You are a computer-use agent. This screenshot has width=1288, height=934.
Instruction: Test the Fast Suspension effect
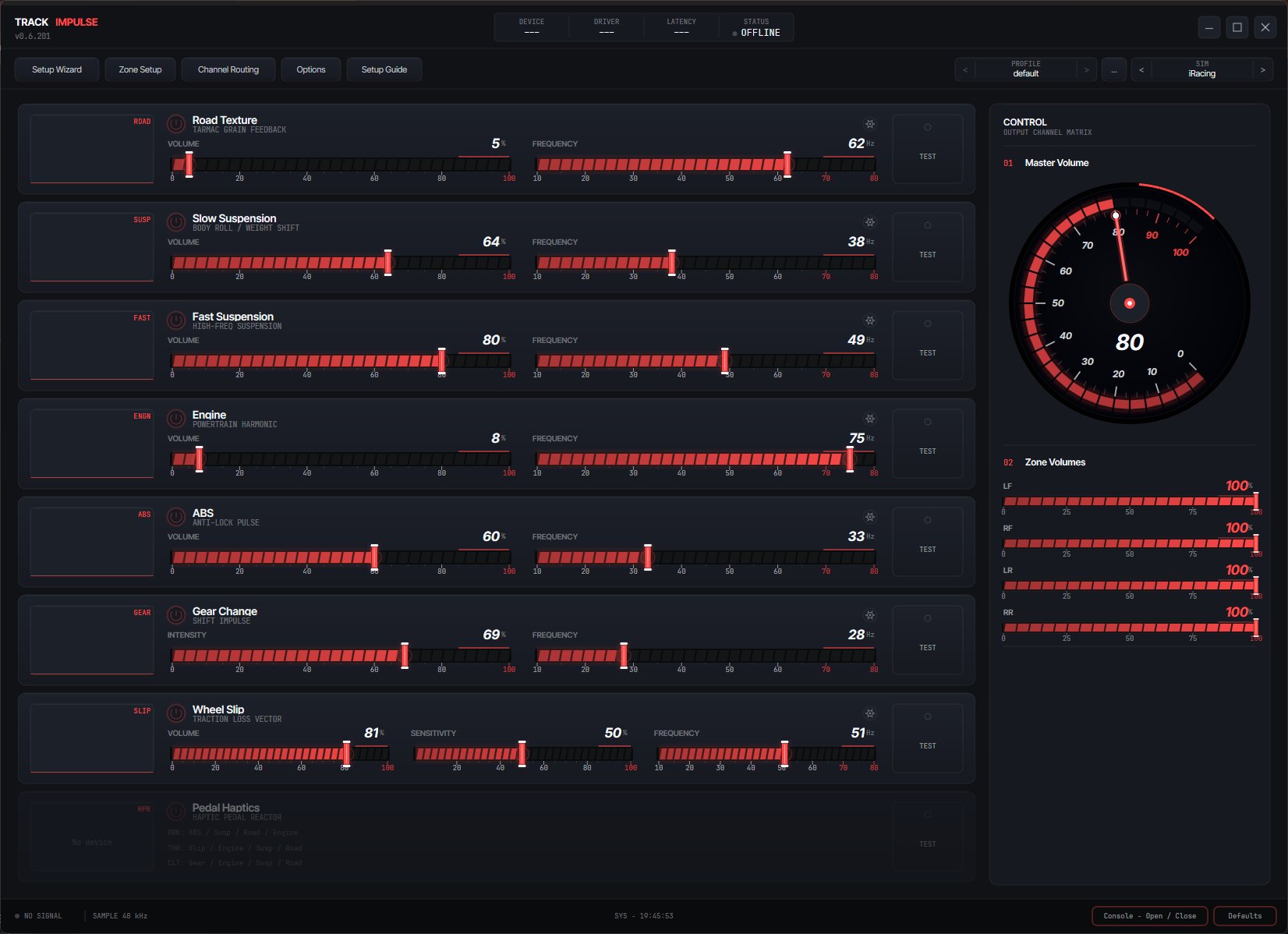[928, 345]
